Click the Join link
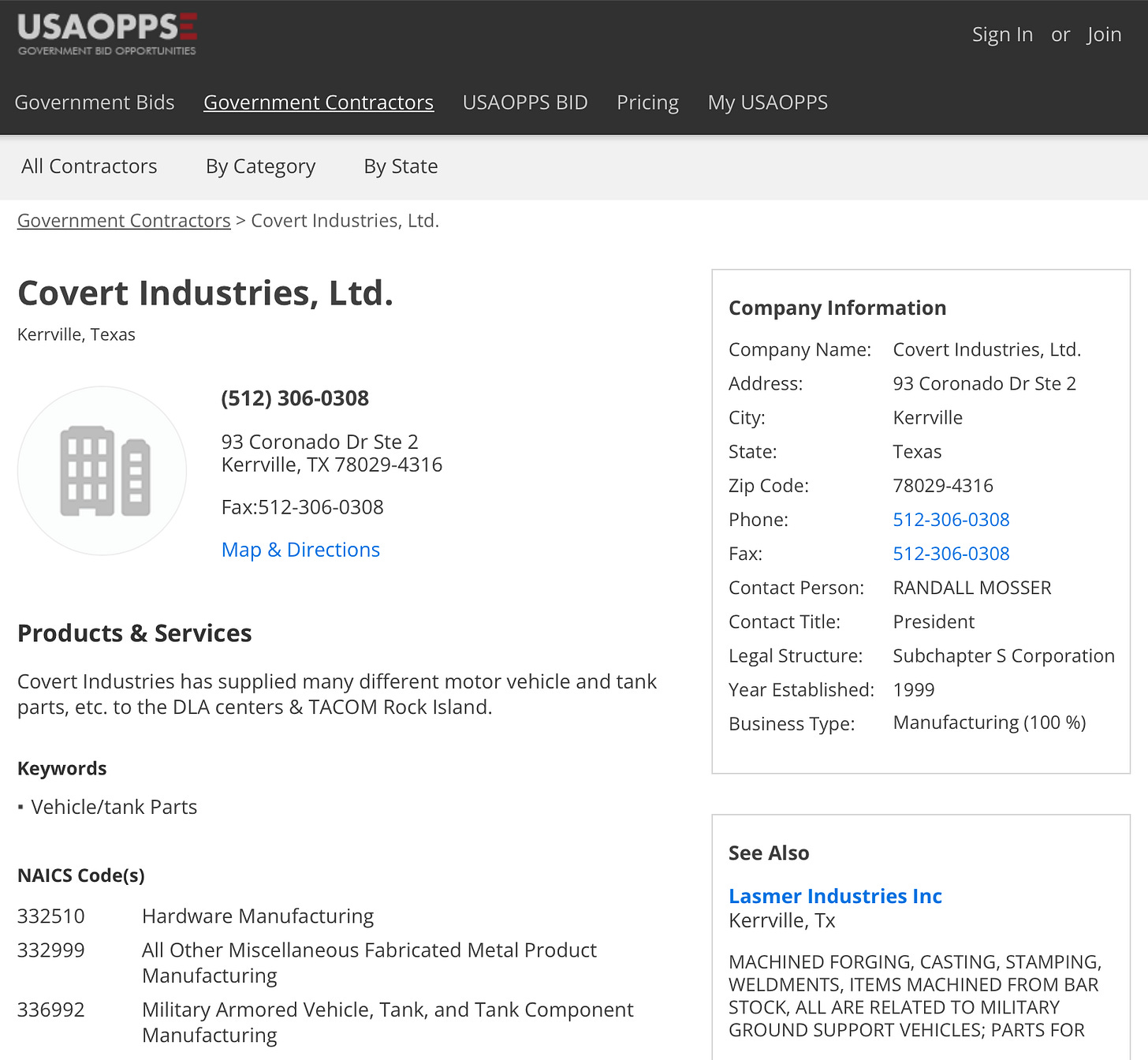Image resolution: width=1148 pixels, height=1060 pixels. click(x=1104, y=35)
